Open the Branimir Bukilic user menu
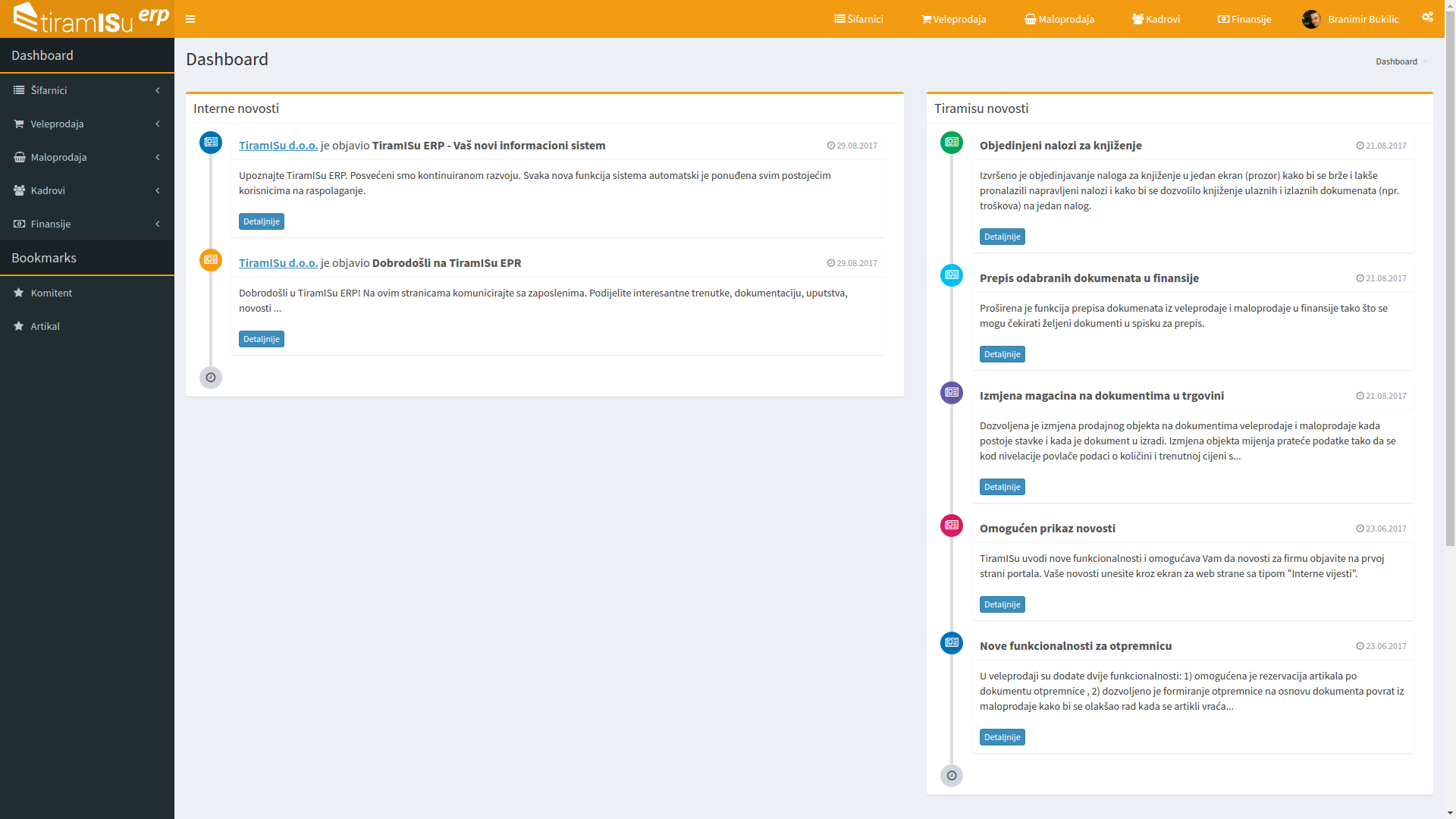This screenshot has width=1456, height=819. [1350, 19]
